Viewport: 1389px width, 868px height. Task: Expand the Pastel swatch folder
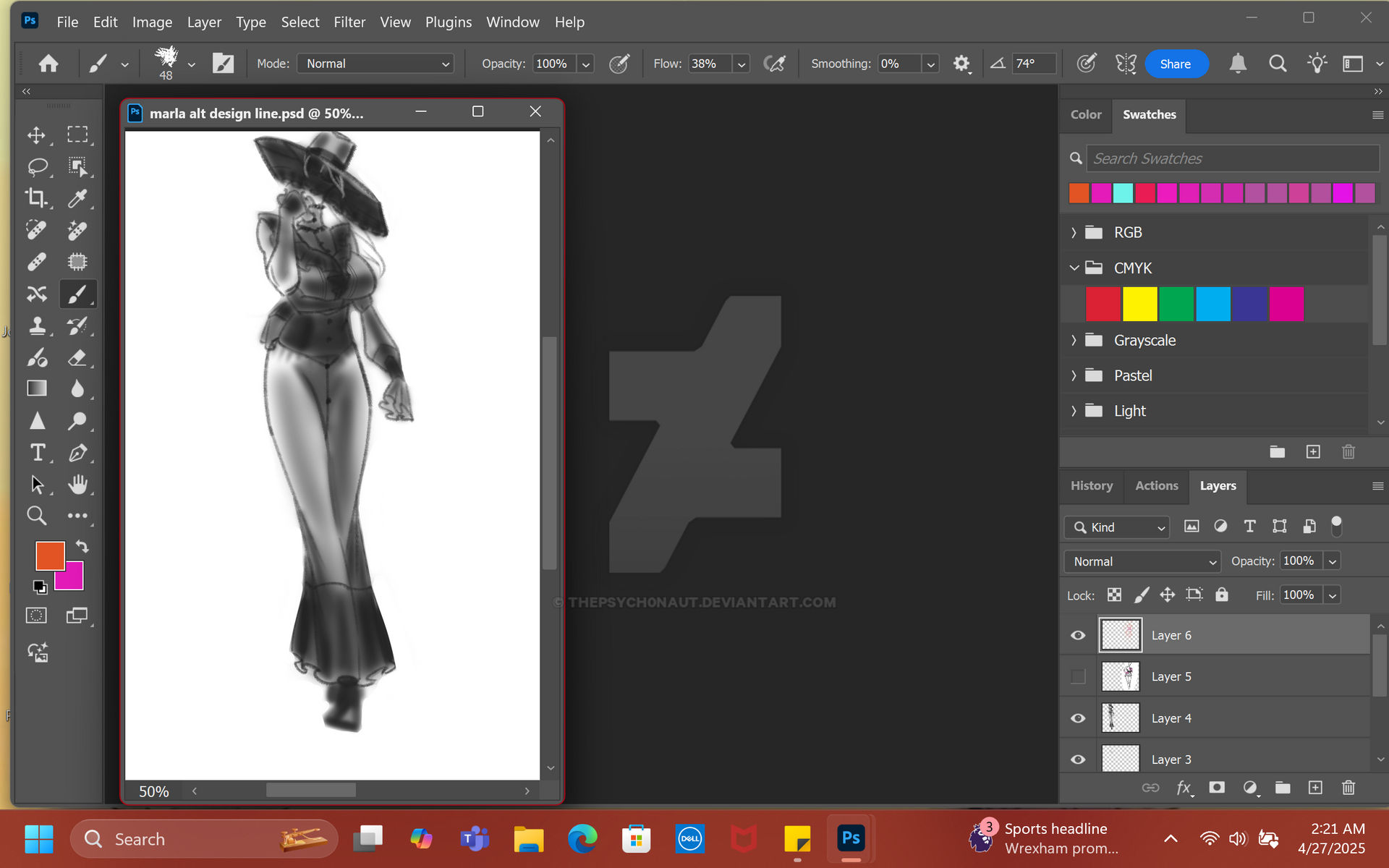tap(1074, 375)
